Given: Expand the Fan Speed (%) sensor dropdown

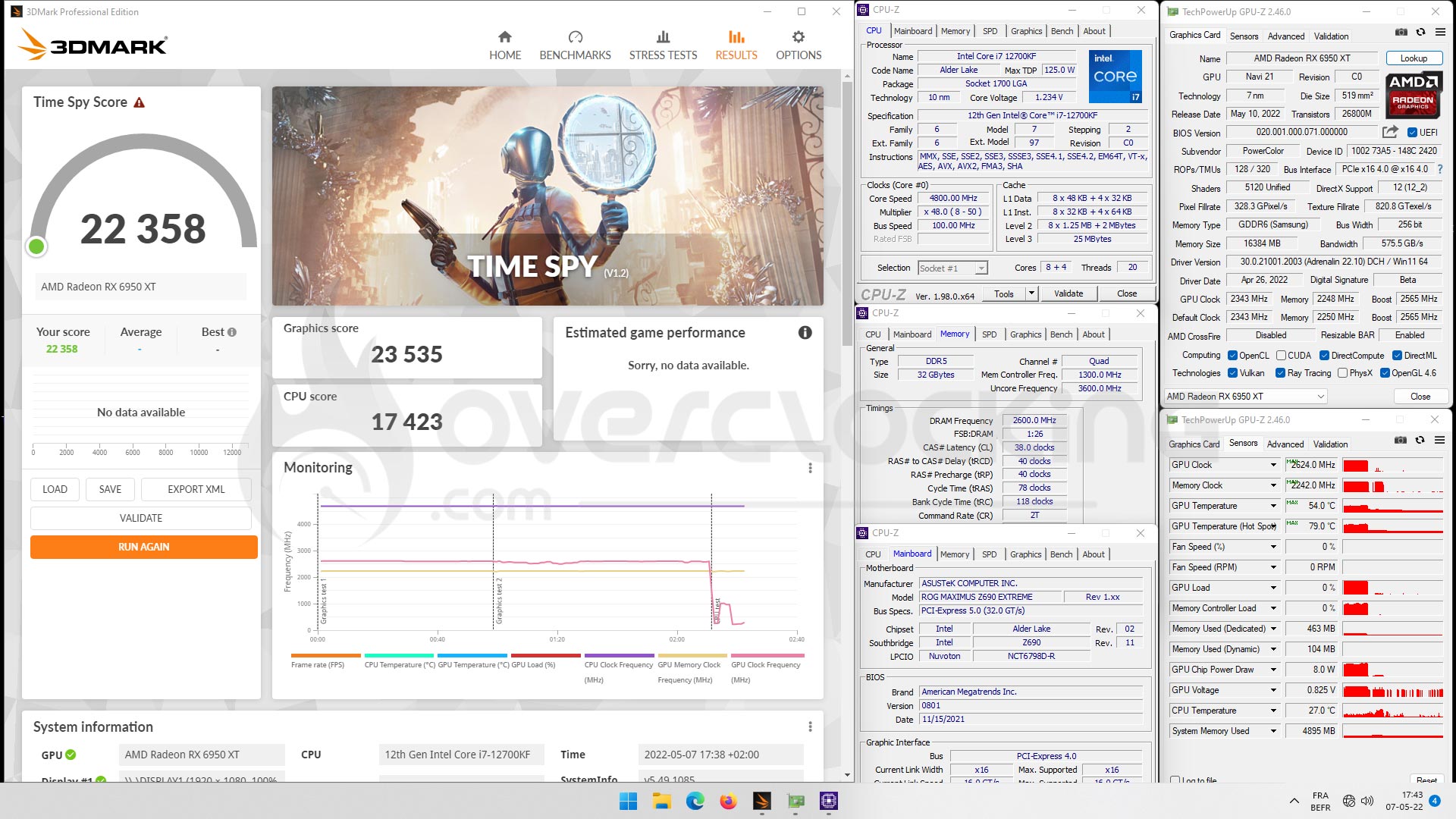Looking at the screenshot, I should pos(1273,547).
